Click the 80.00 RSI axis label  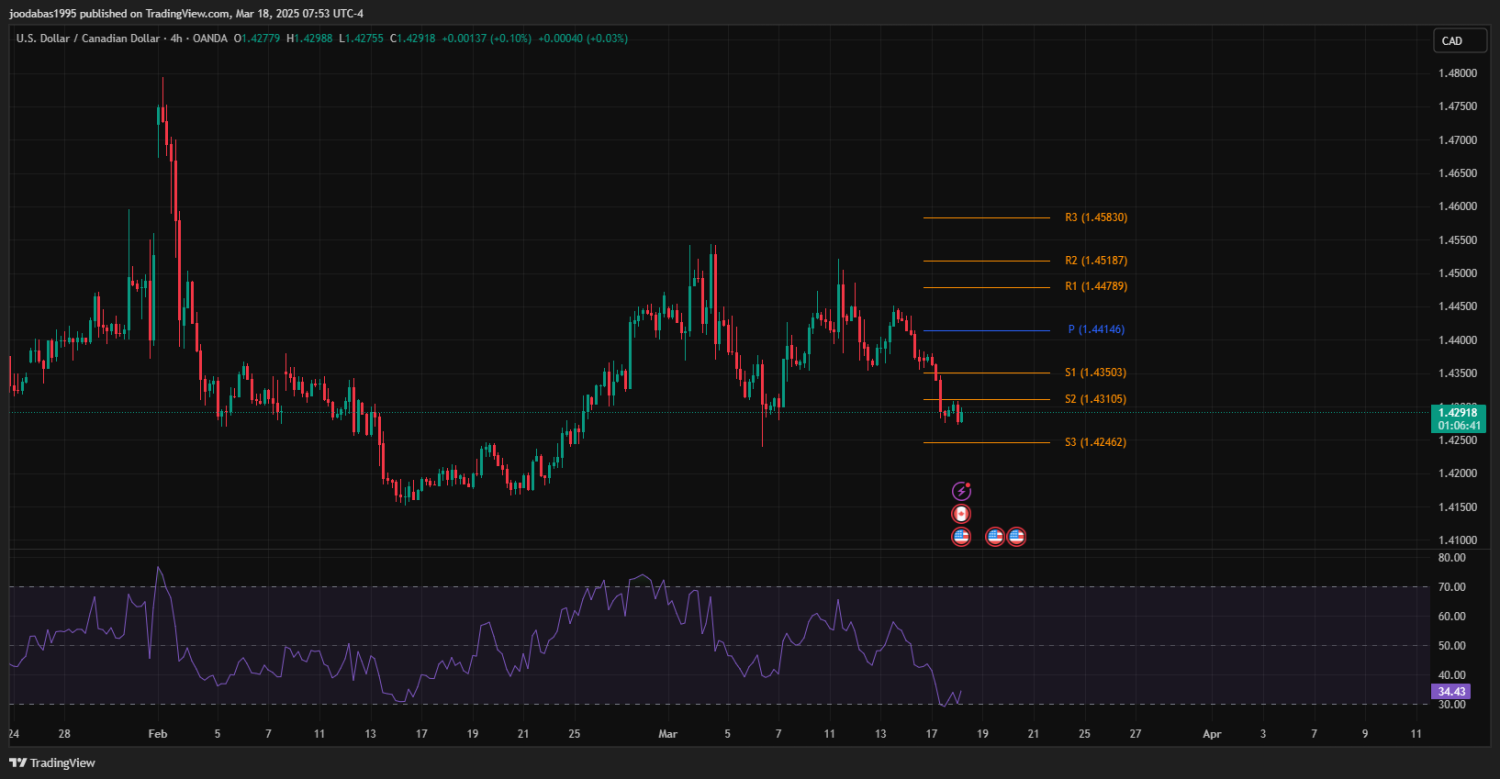pos(1451,557)
